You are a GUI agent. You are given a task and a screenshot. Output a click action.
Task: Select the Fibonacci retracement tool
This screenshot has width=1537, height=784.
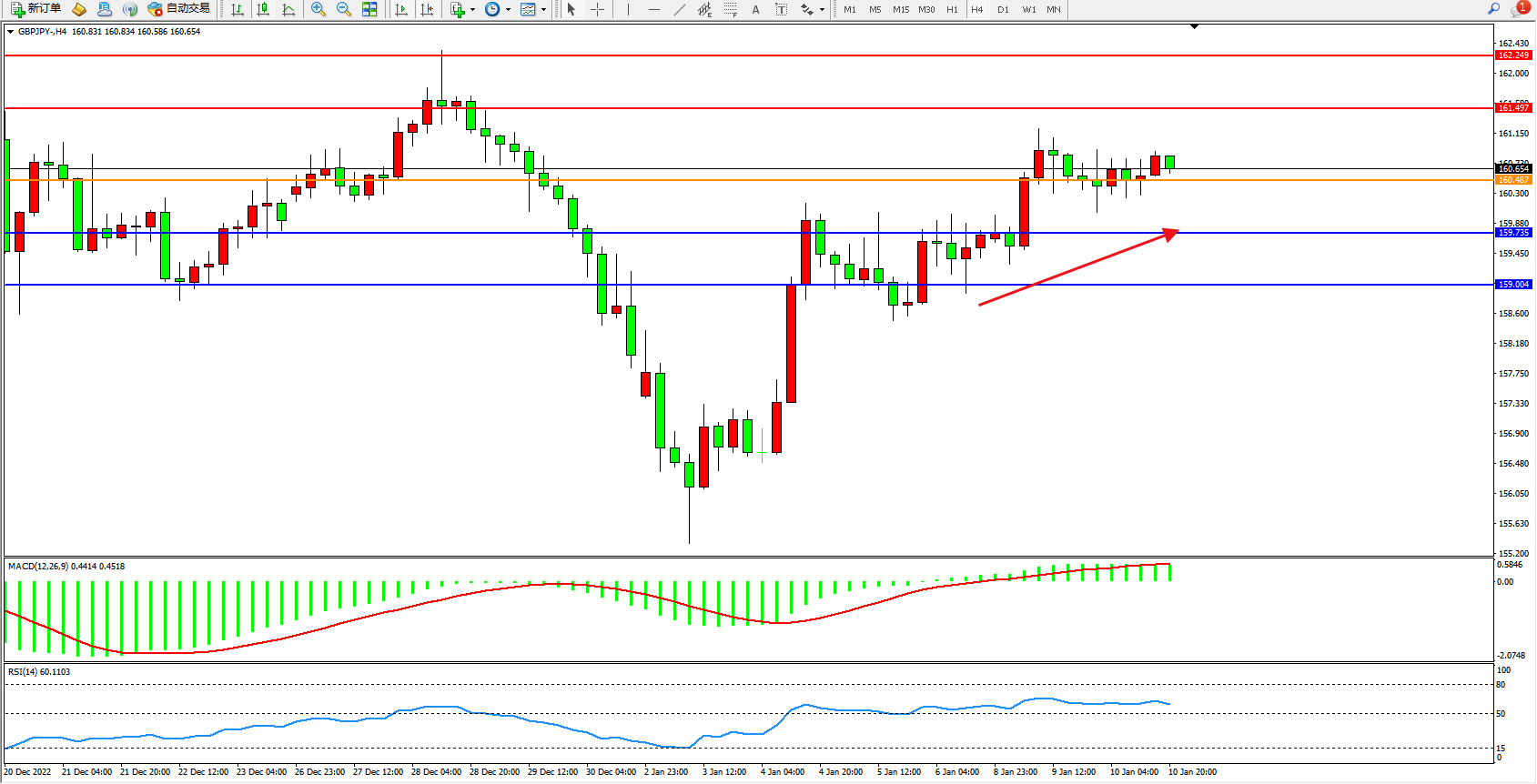730,9
